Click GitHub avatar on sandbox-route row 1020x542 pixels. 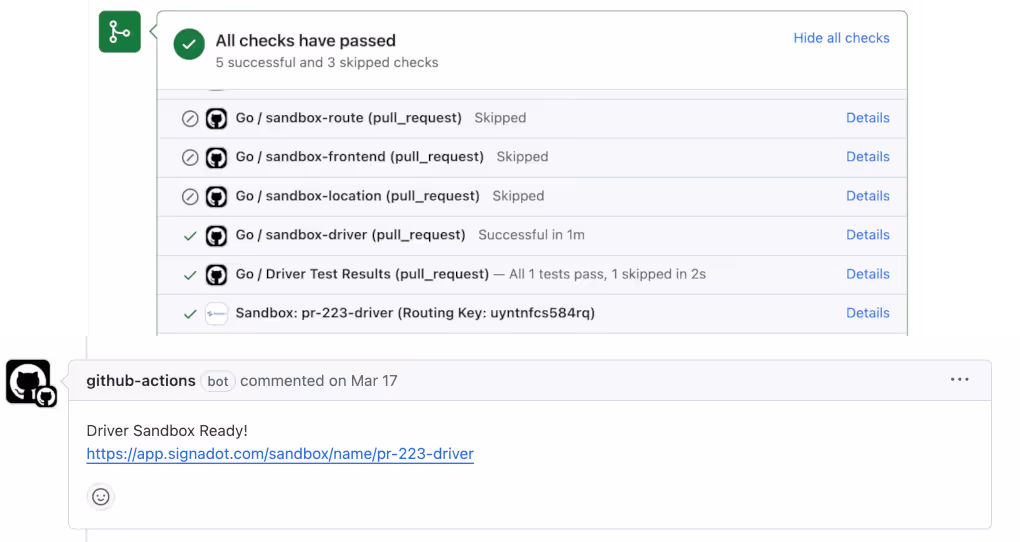click(217, 118)
